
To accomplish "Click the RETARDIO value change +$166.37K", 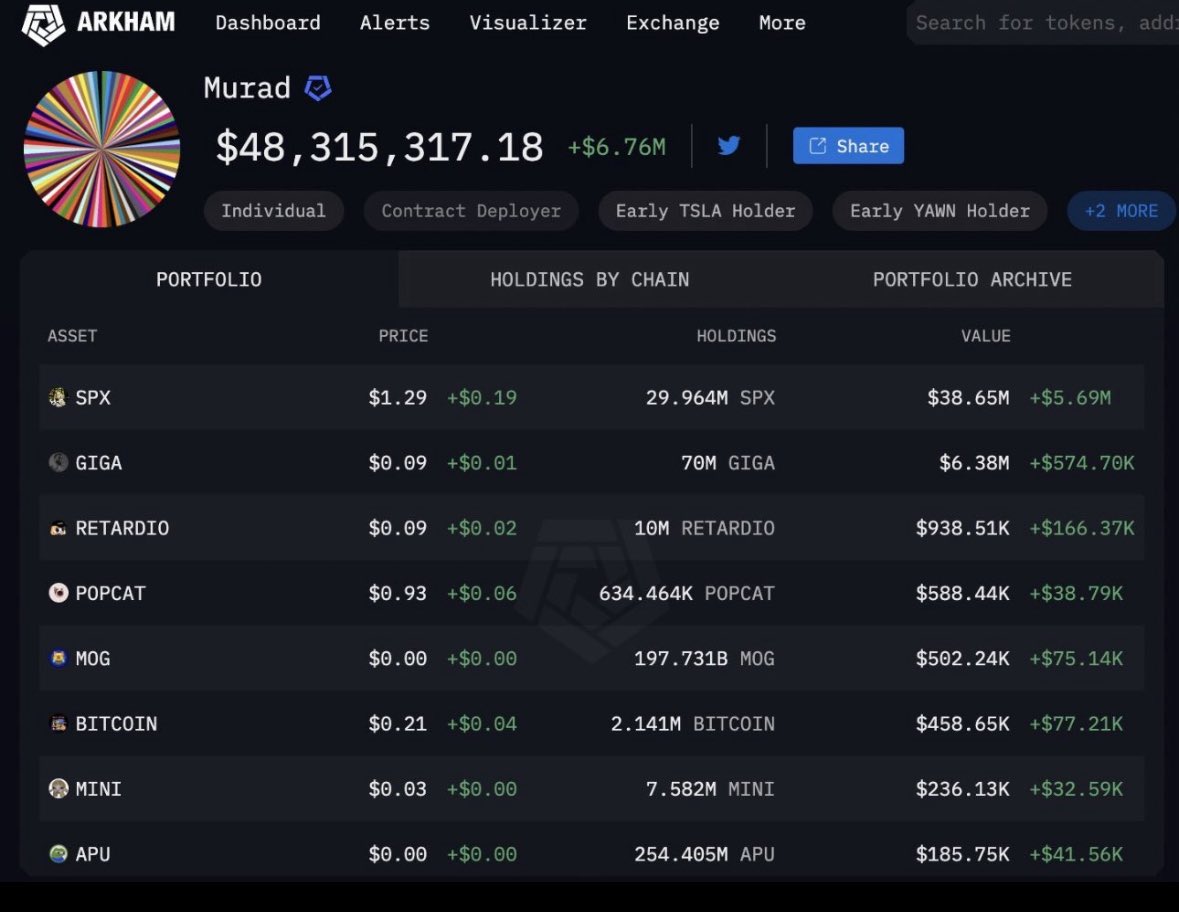I will click(1081, 529).
